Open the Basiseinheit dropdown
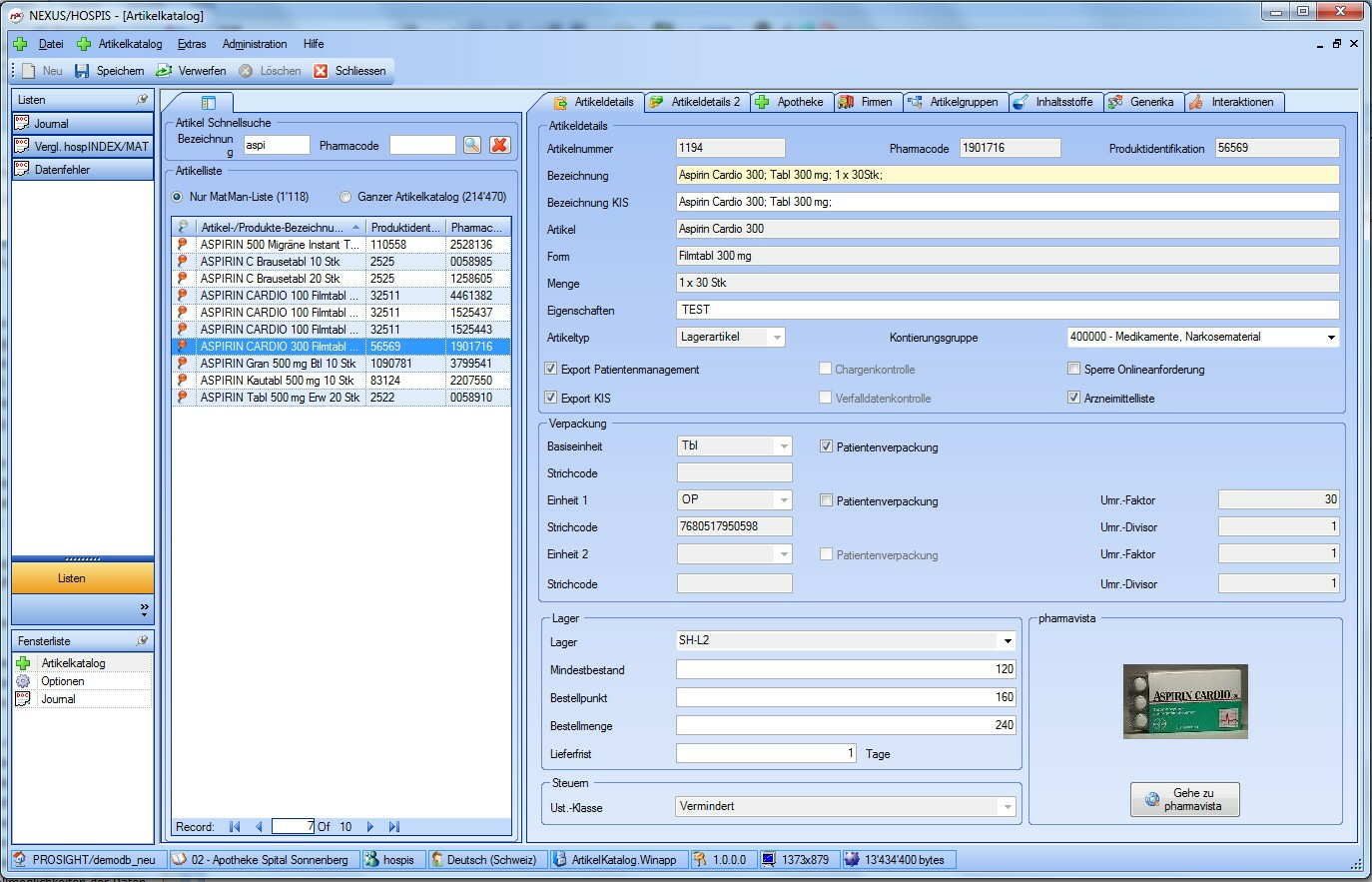 [x=783, y=446]
